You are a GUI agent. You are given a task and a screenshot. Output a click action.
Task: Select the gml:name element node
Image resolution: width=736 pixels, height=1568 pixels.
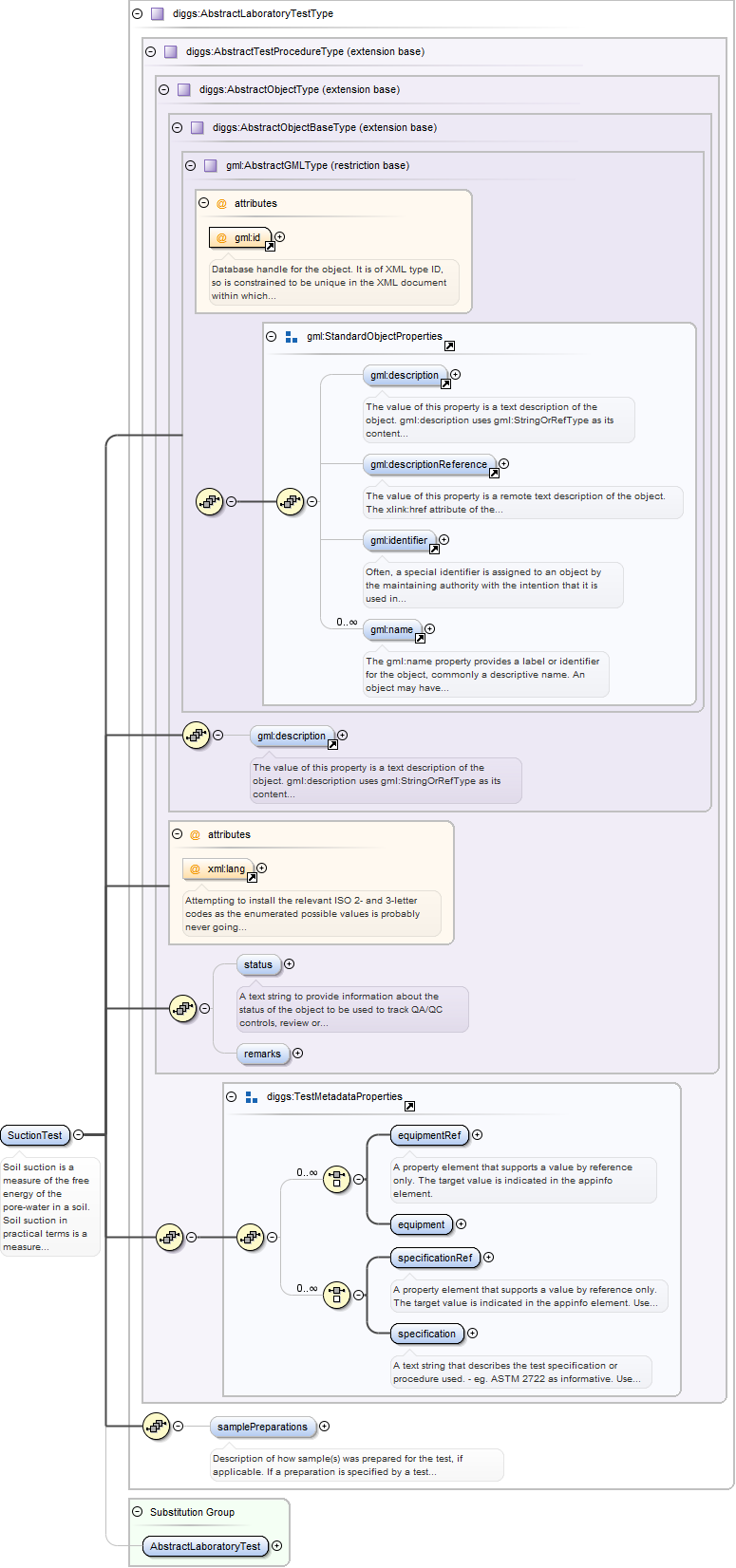pyautogui.click(x=391, y=629)
